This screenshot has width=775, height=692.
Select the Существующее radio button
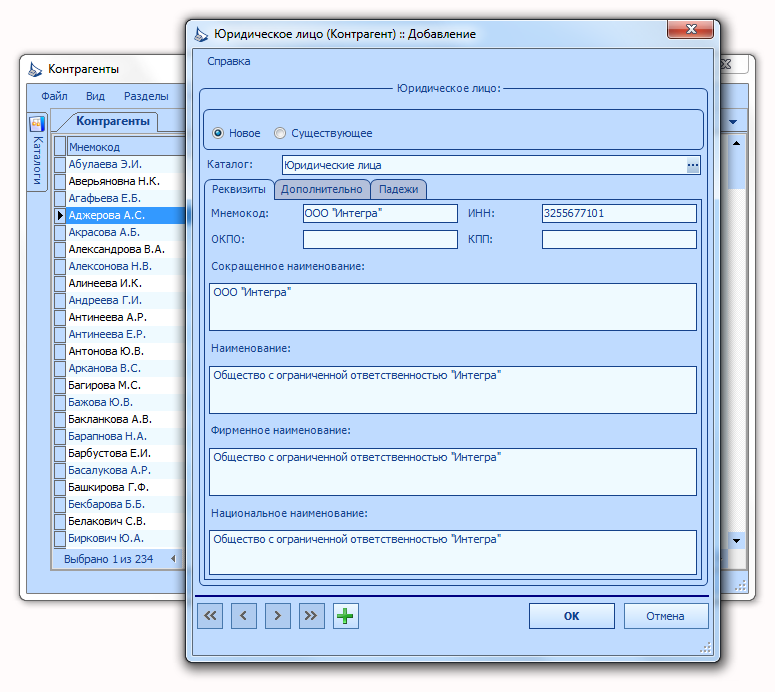tap(280, 133)
